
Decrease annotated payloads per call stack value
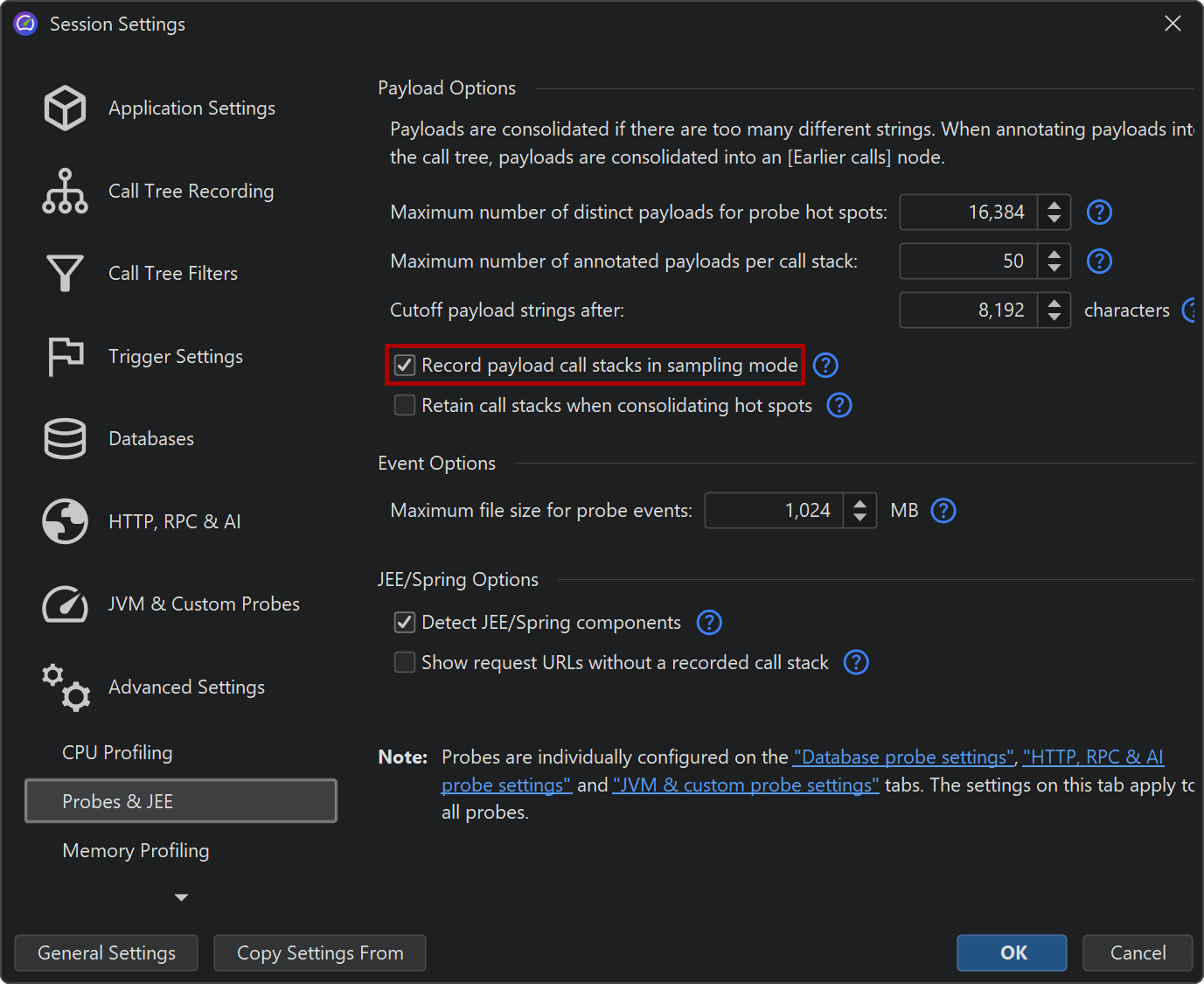tap(1054, 268)
